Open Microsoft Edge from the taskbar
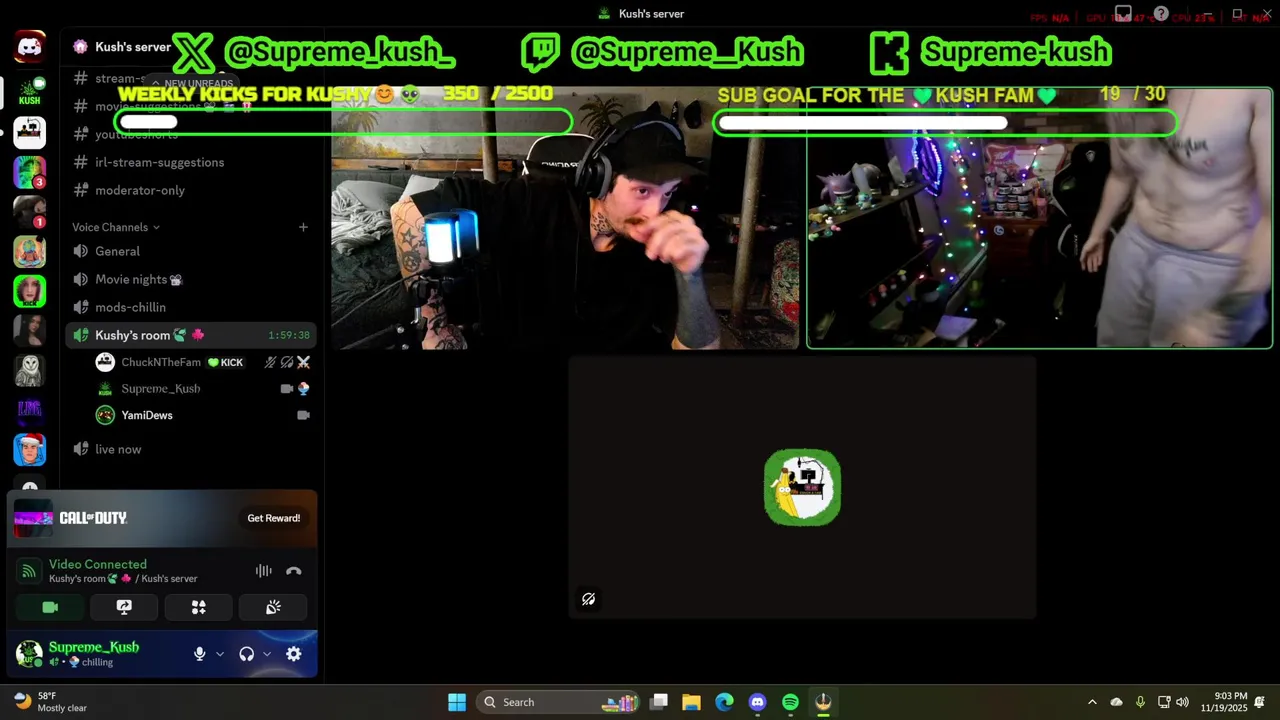The image size is (1280, 720). 724,702
